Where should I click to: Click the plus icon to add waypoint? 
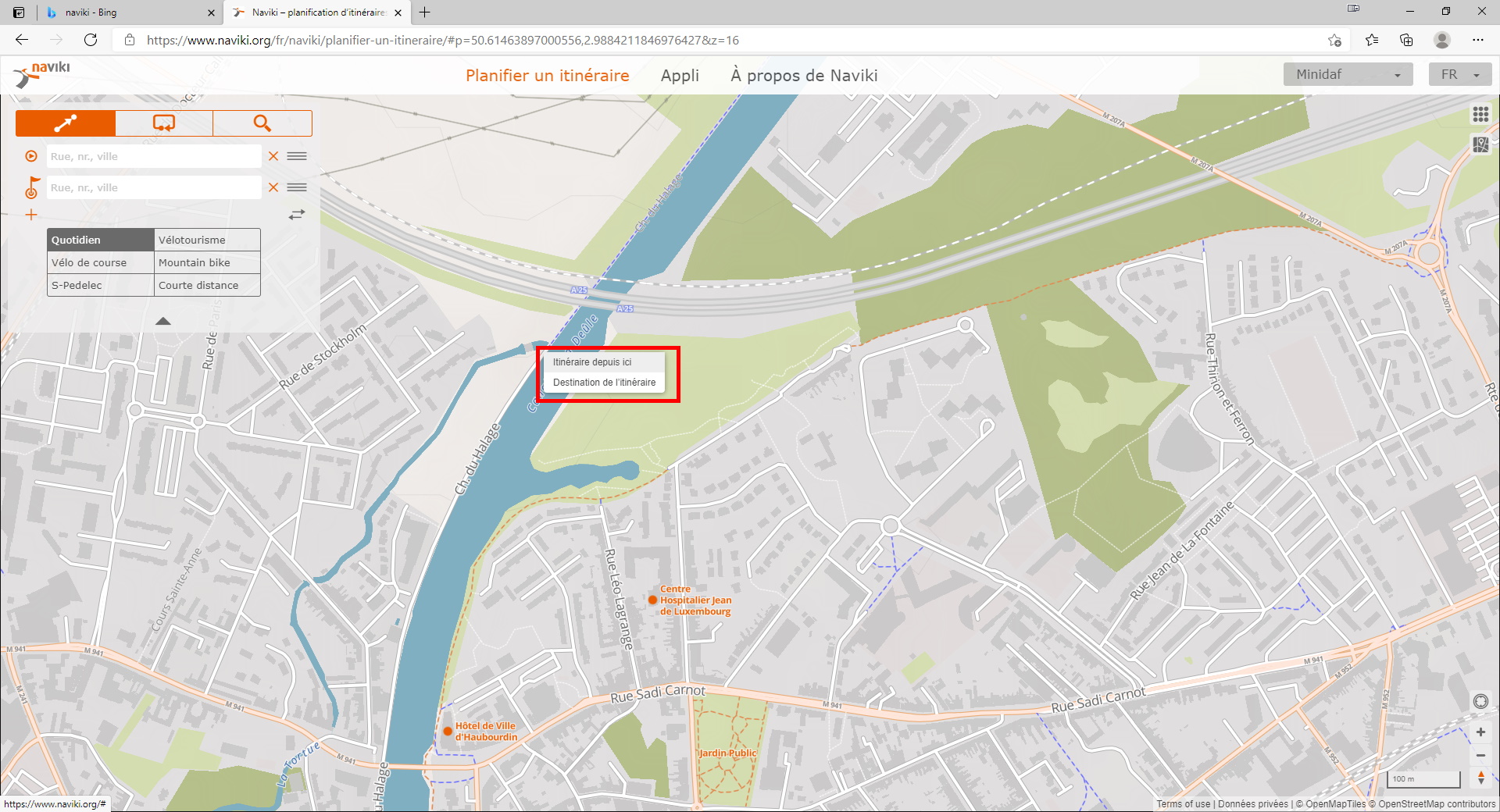(31, 215)
